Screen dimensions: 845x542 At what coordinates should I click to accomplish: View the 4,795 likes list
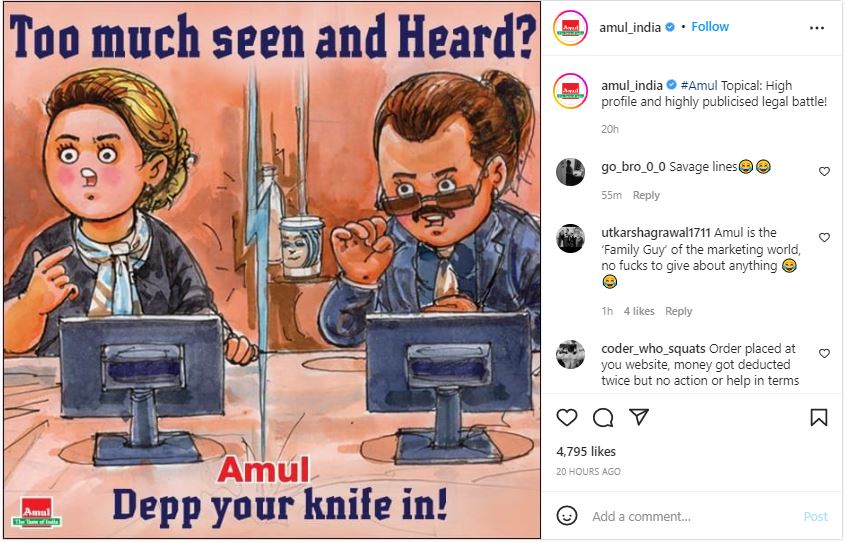tap(586, 451)
